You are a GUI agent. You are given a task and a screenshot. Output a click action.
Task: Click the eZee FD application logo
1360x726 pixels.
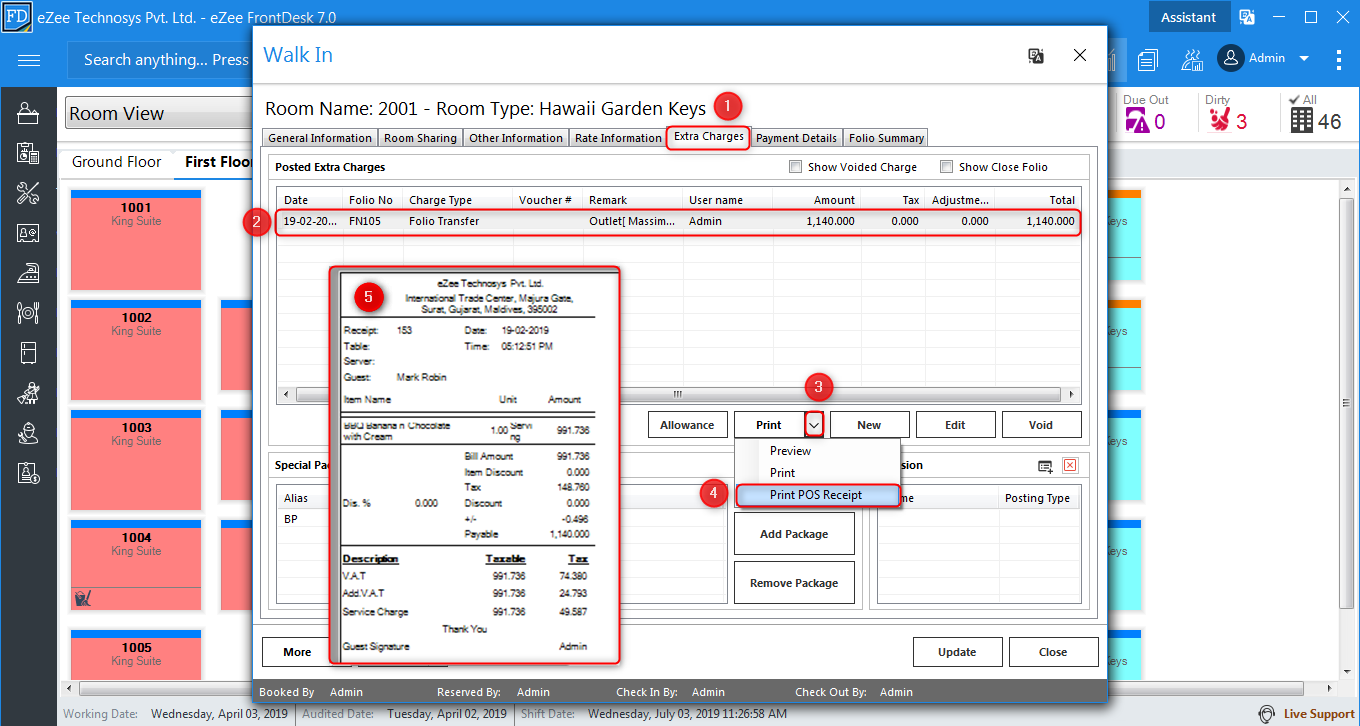[17, 17]
